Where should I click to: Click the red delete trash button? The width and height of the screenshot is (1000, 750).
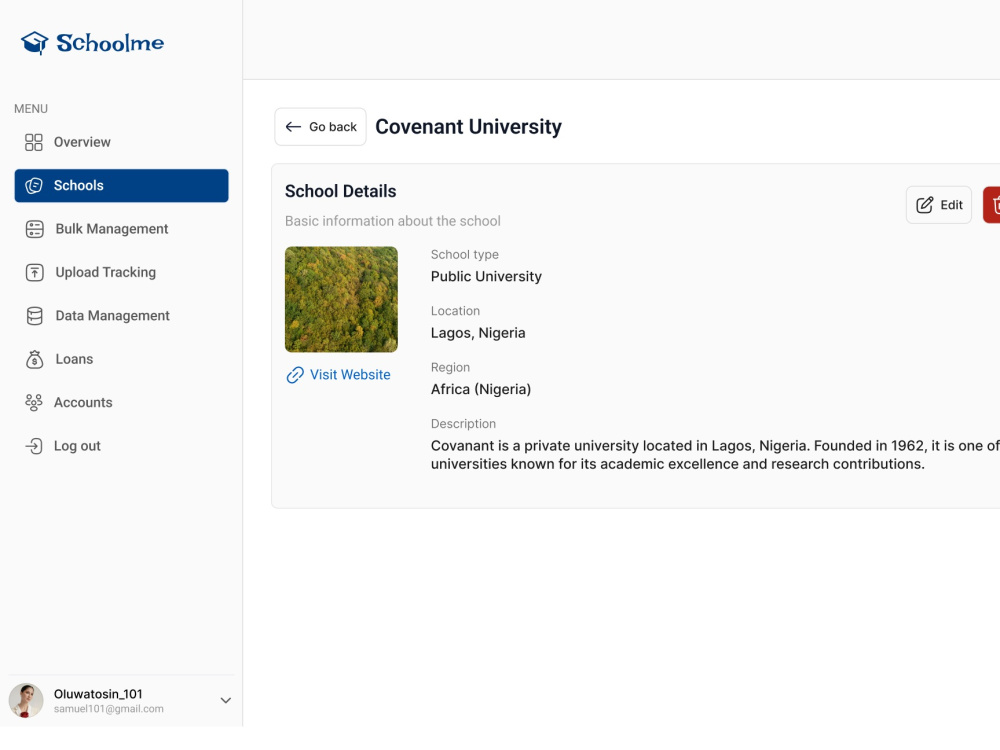click(992, 205)
